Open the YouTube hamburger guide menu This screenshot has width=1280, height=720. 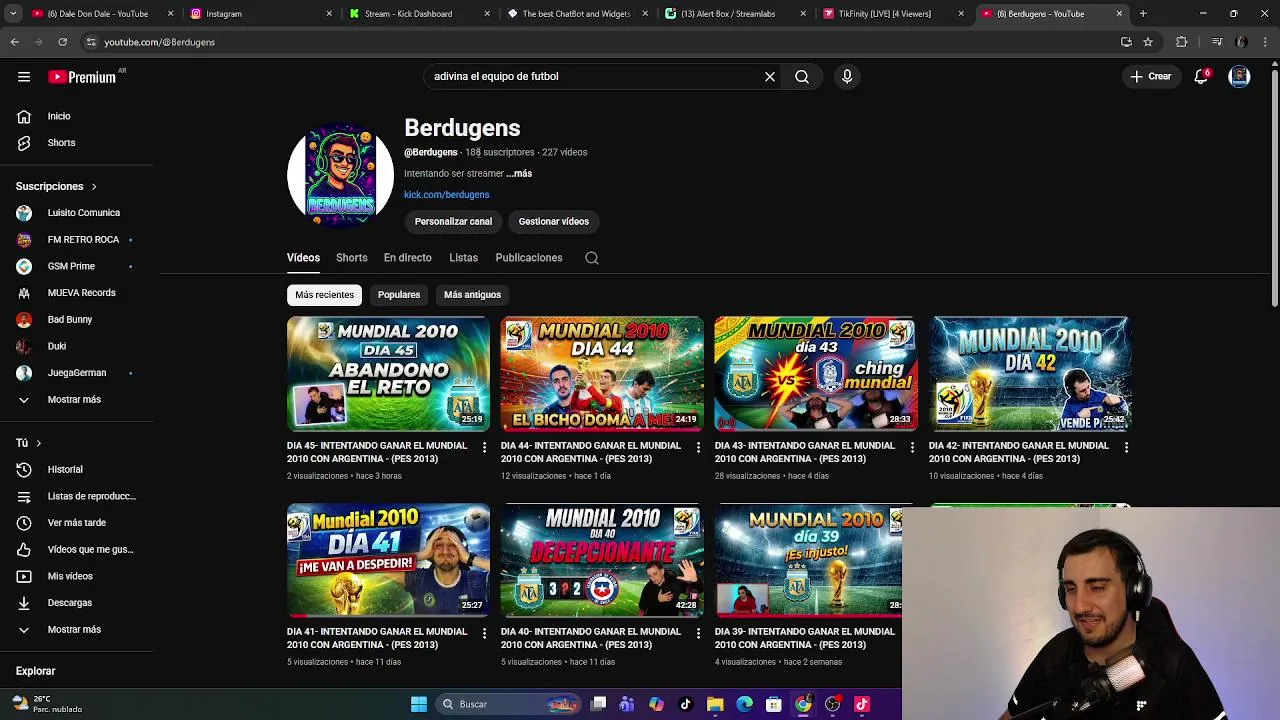coord(23,77)
